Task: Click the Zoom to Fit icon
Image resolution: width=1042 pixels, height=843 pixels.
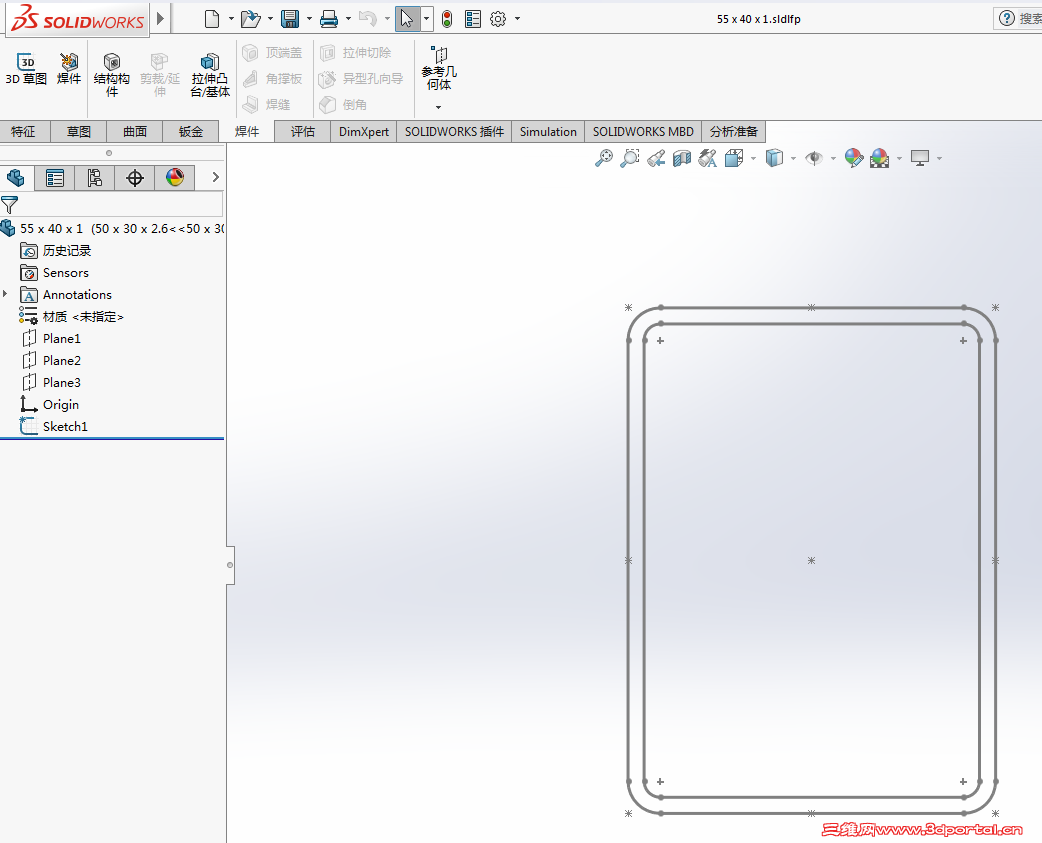Action: point(603,158)
